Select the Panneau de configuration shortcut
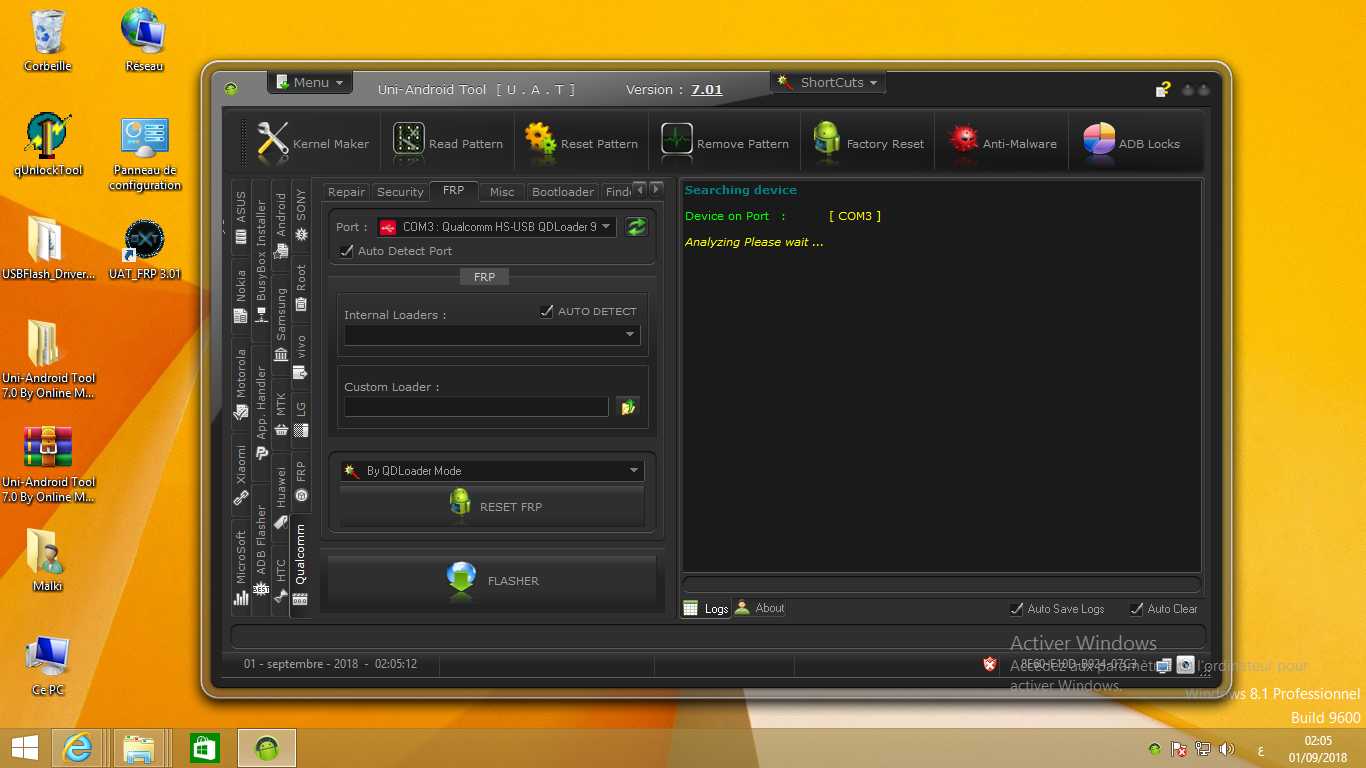The width and height of the screenshot is (1366, 768). pyautogui.click(x=145, y=153)
